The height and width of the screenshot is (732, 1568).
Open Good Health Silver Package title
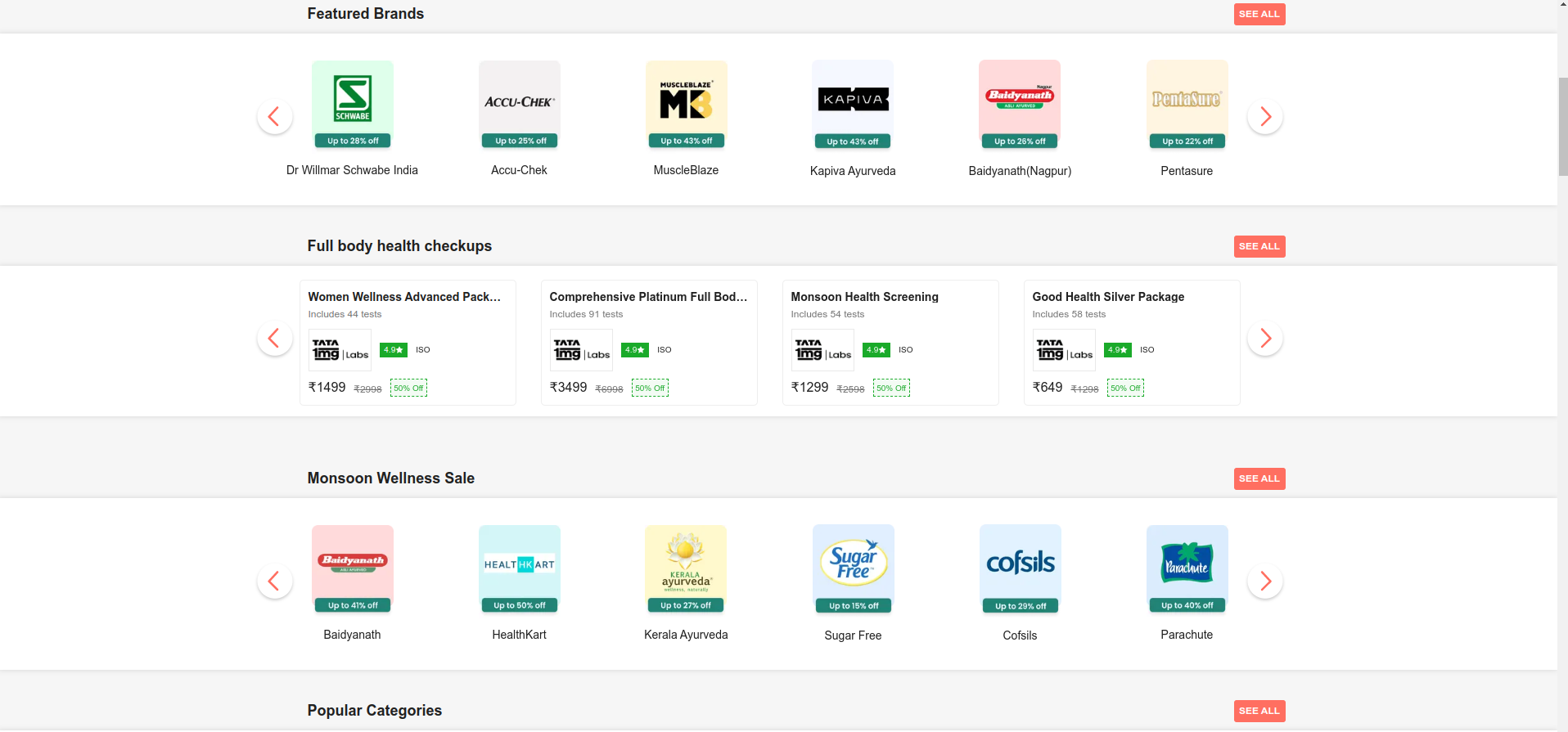(x=1108, y=297)
